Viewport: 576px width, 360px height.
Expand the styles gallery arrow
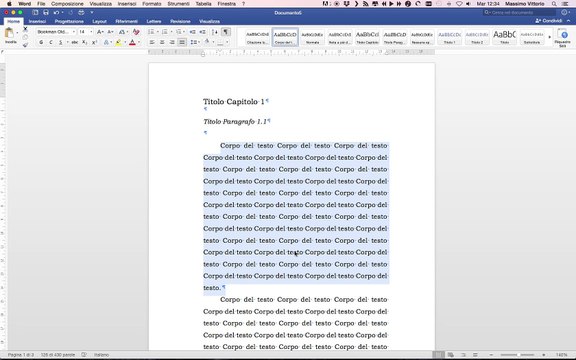pyautogui.click(x=550, y=37)
